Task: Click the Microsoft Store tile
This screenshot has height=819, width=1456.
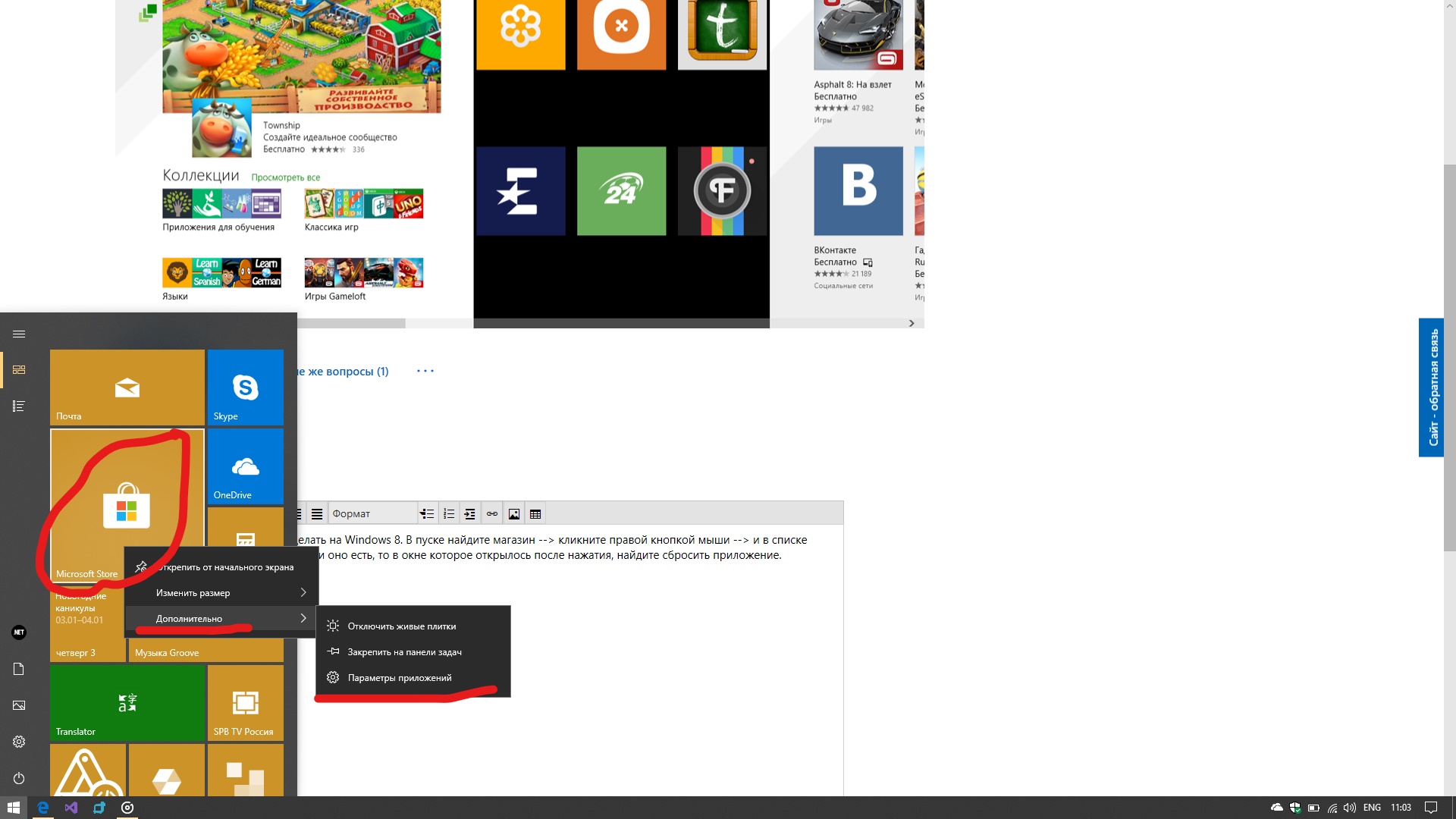Action: pyautogui.click(x=127, y=505)
